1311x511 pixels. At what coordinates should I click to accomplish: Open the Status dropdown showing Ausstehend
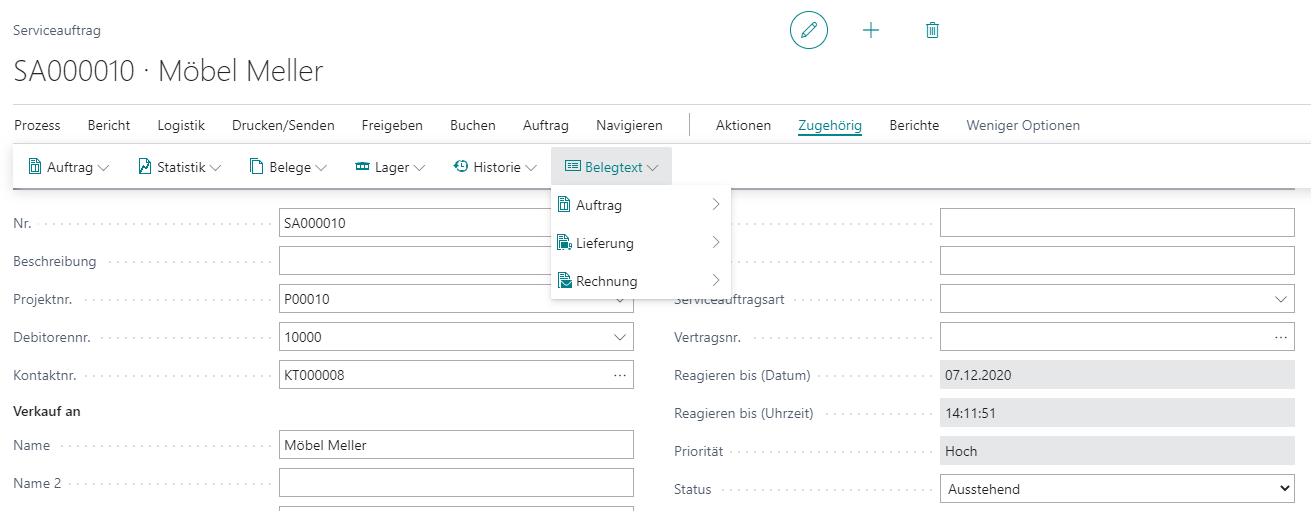pyautogui.click(x=1117, y=489)
